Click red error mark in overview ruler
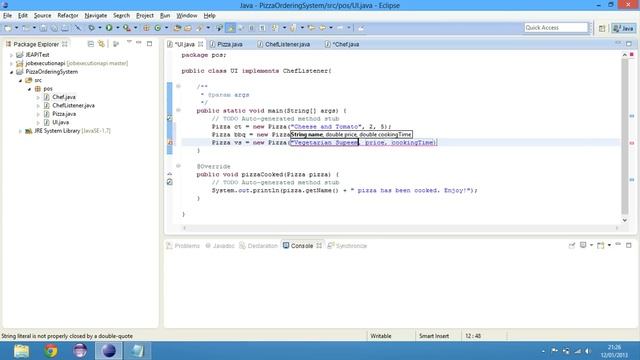640x360 pixels. 632,143
